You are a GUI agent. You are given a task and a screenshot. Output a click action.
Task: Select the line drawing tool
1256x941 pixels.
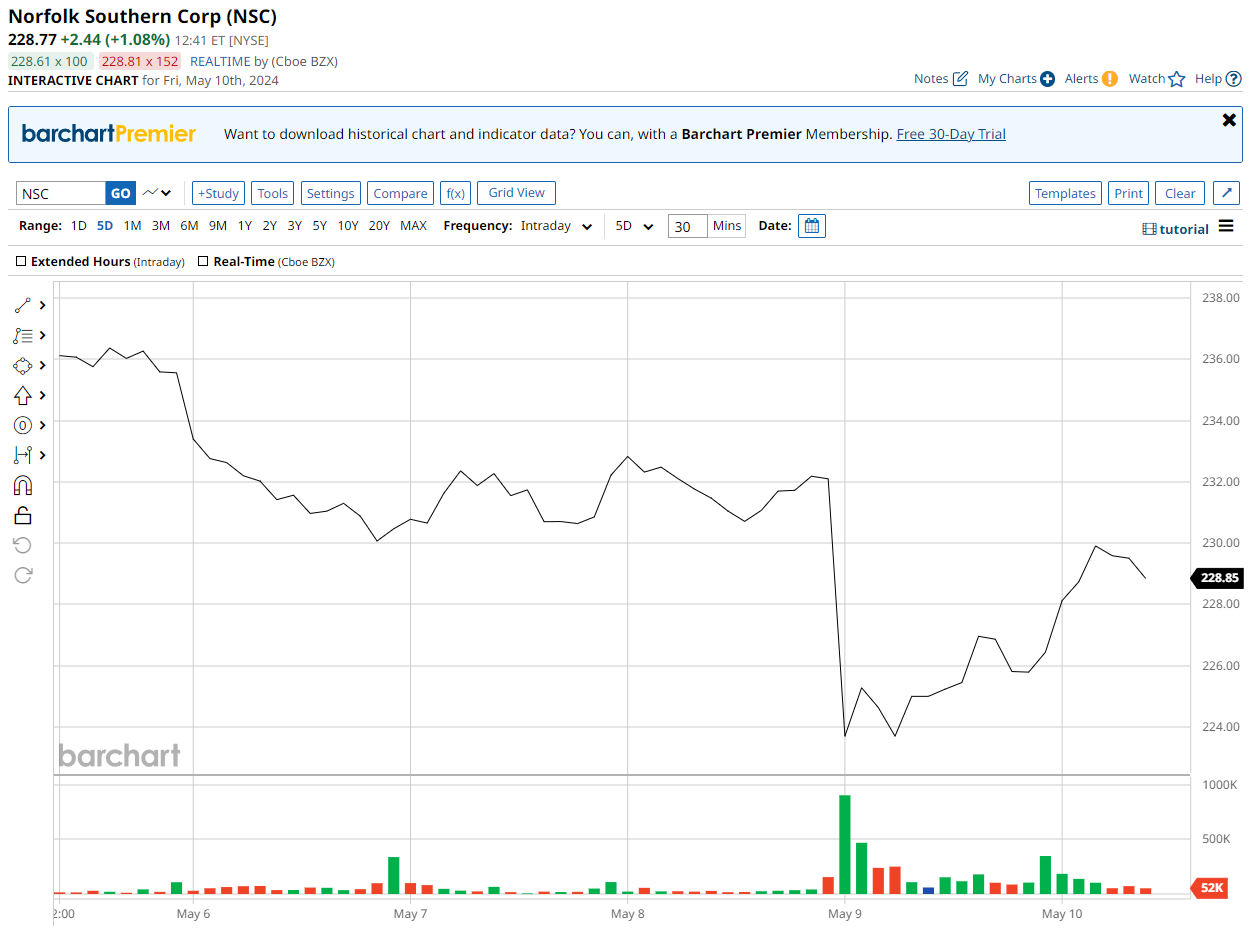23,305
